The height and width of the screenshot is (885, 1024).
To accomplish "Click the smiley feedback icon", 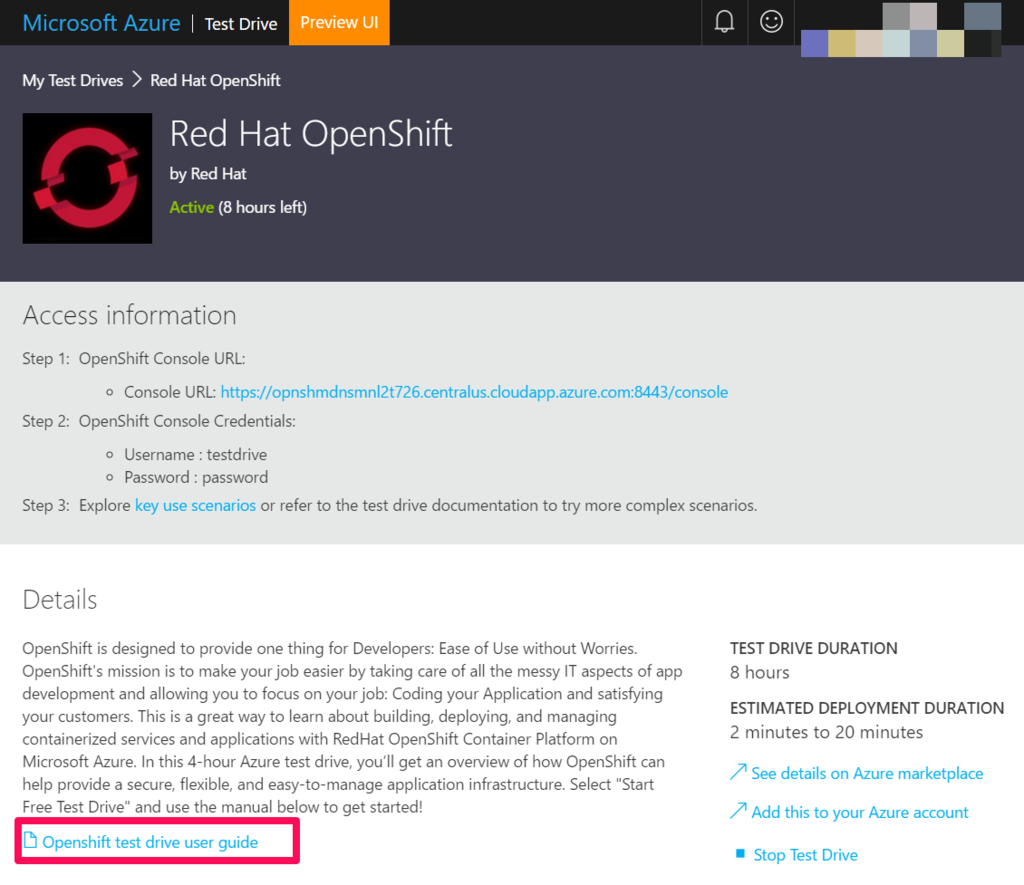I will [x=771, y=22].
